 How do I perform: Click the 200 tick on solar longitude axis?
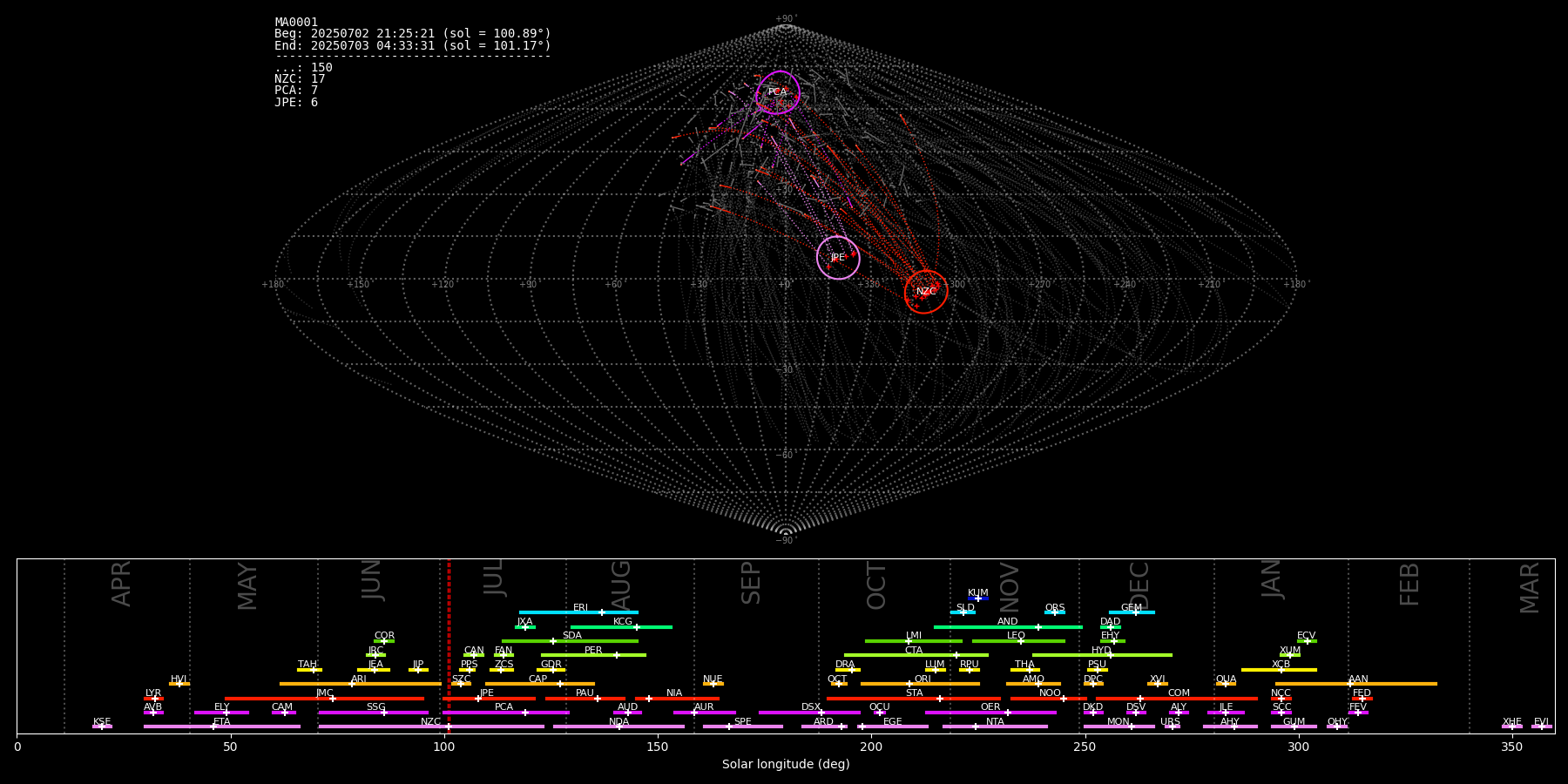coord(871,747)
